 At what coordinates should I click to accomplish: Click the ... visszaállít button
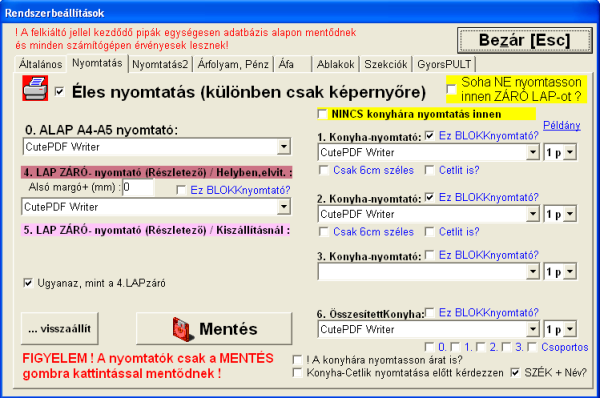60,329
